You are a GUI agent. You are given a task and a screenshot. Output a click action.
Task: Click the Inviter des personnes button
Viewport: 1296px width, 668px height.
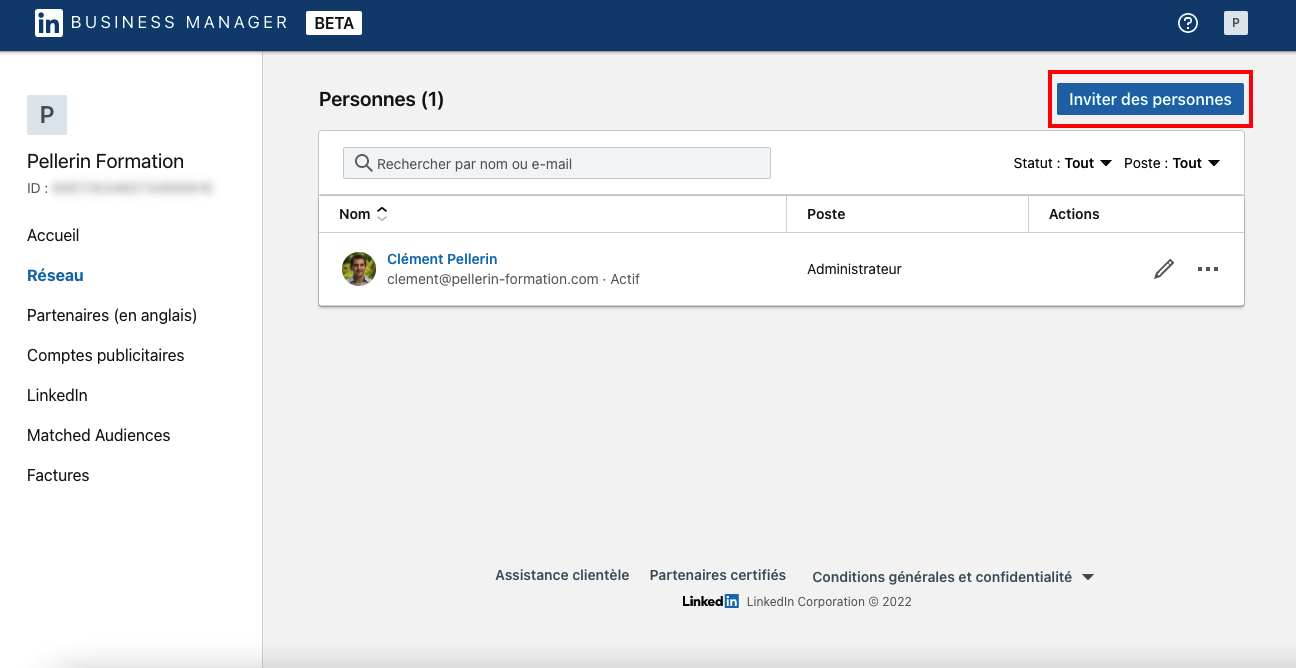(1150, 100)
